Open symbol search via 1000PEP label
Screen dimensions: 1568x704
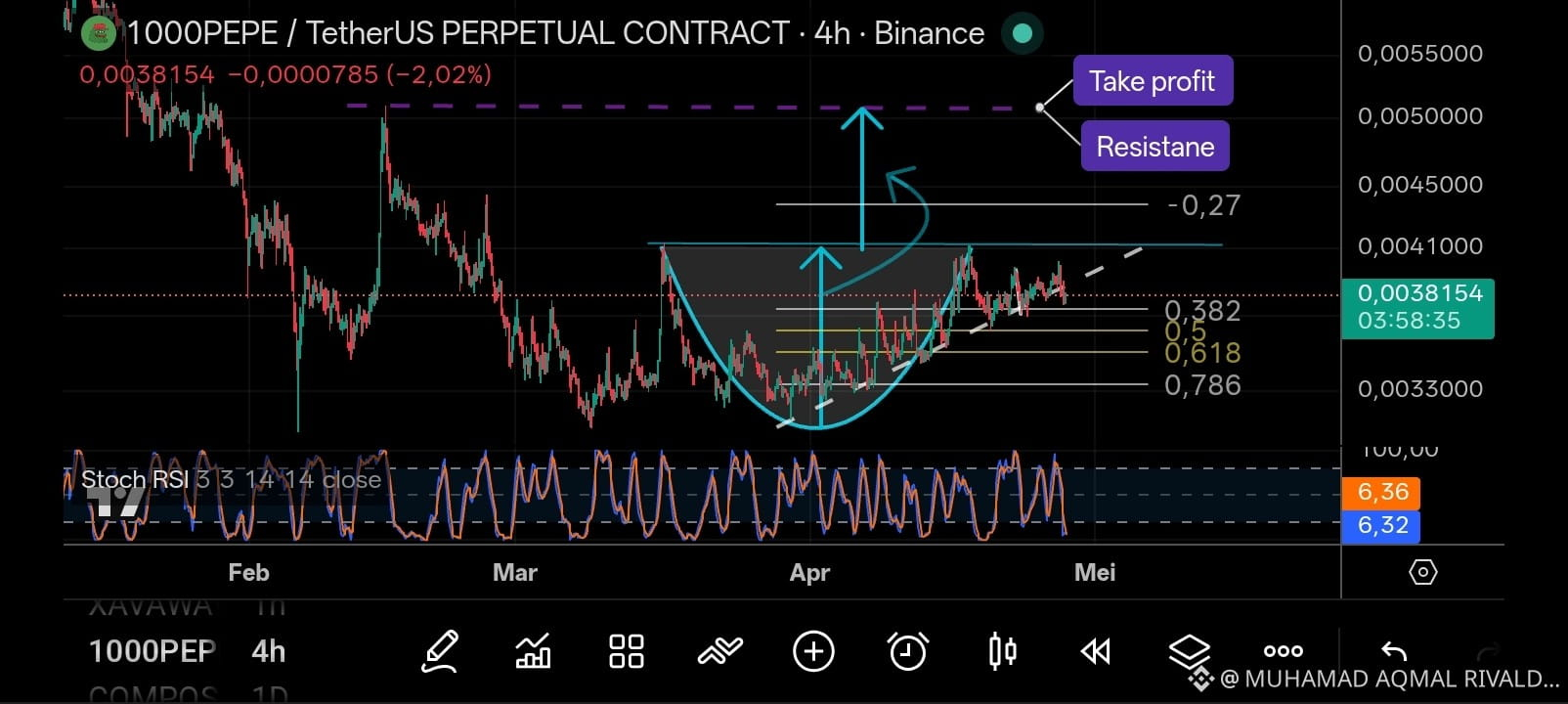[x=152, y=651]
